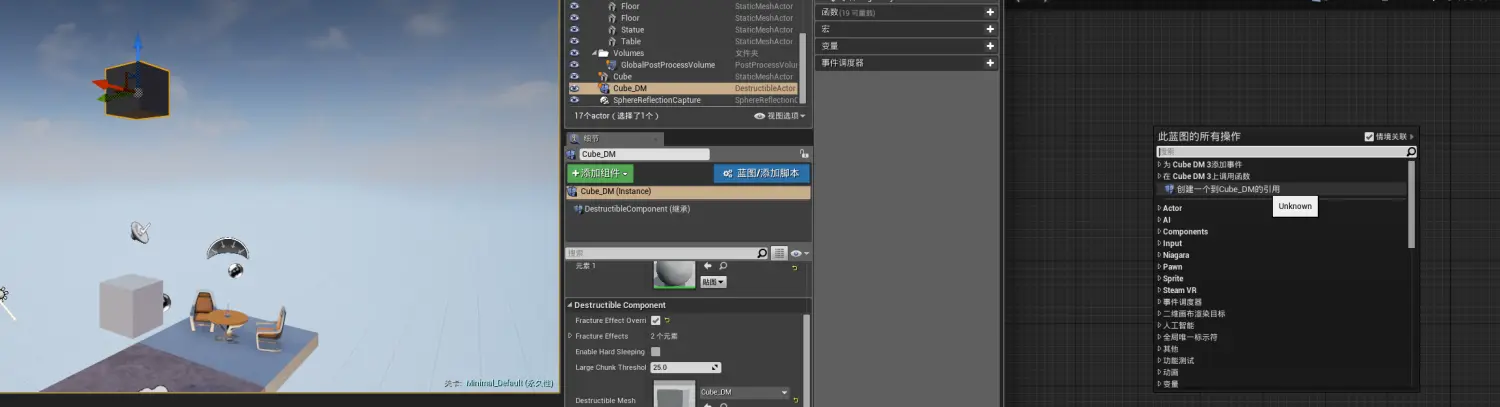
Task: Toggle visibility eye of GlobalPostProcessVolume
Action: [x=574, y=65]
